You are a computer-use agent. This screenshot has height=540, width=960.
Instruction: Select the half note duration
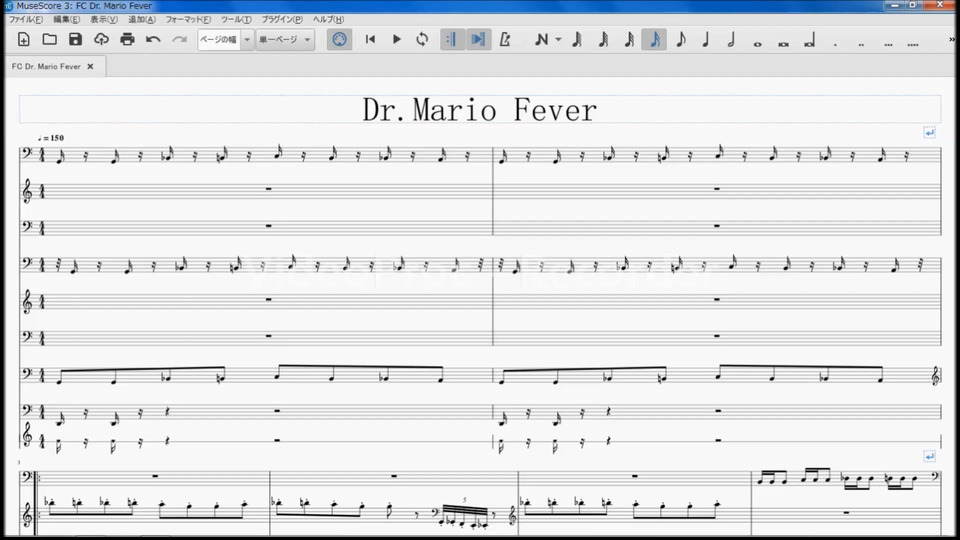tap(732, 40)
